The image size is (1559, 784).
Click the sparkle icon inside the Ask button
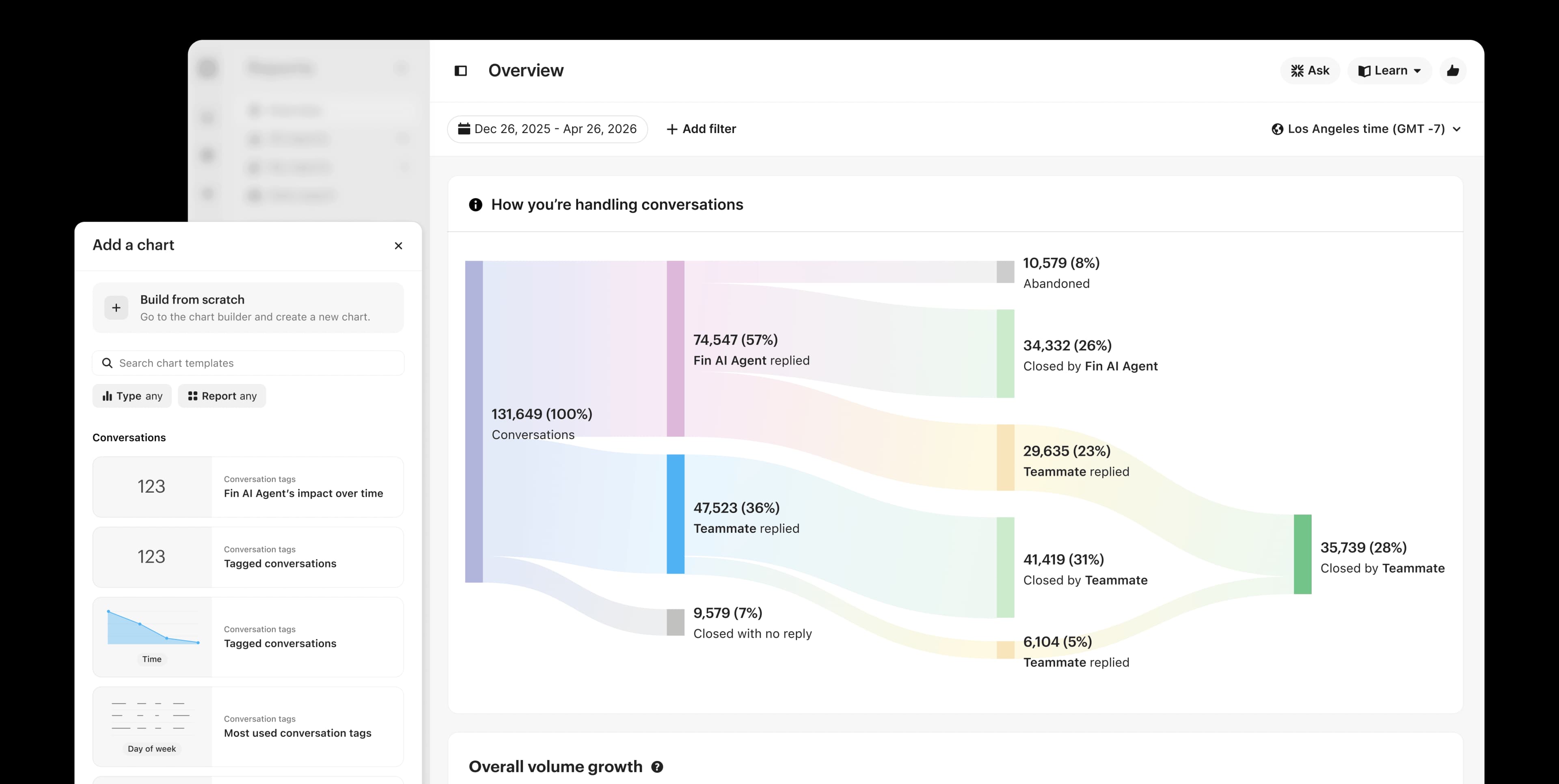coord(1297,70)
